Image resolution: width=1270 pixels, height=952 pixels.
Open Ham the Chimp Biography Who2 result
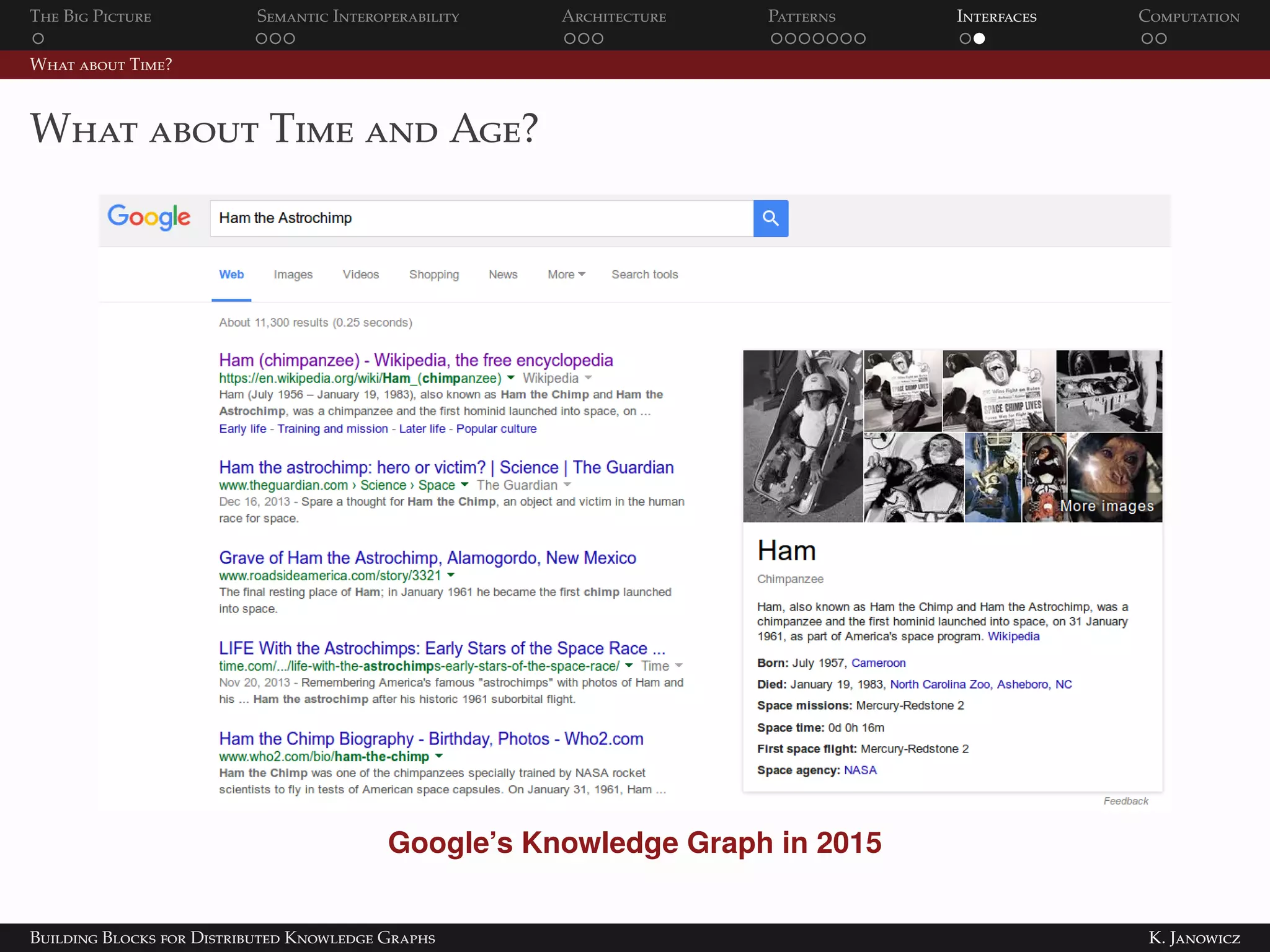[x=431, y=739]
